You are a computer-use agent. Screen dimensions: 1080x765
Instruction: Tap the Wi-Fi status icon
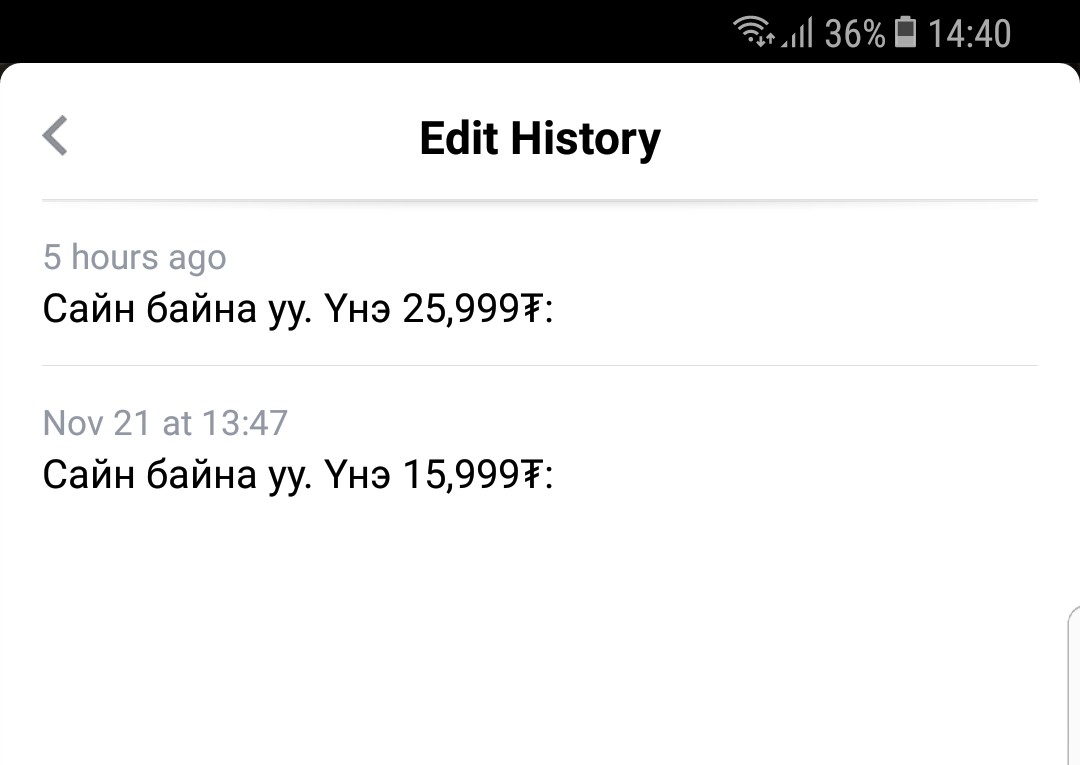click(x=753, y=32)
